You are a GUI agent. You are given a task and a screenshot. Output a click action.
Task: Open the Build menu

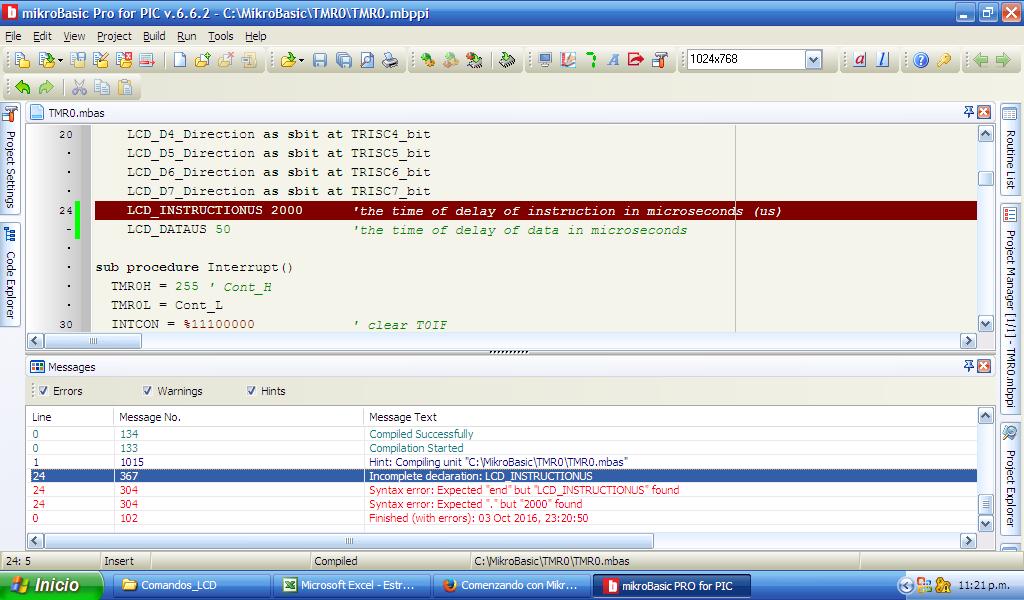[154, 36]
